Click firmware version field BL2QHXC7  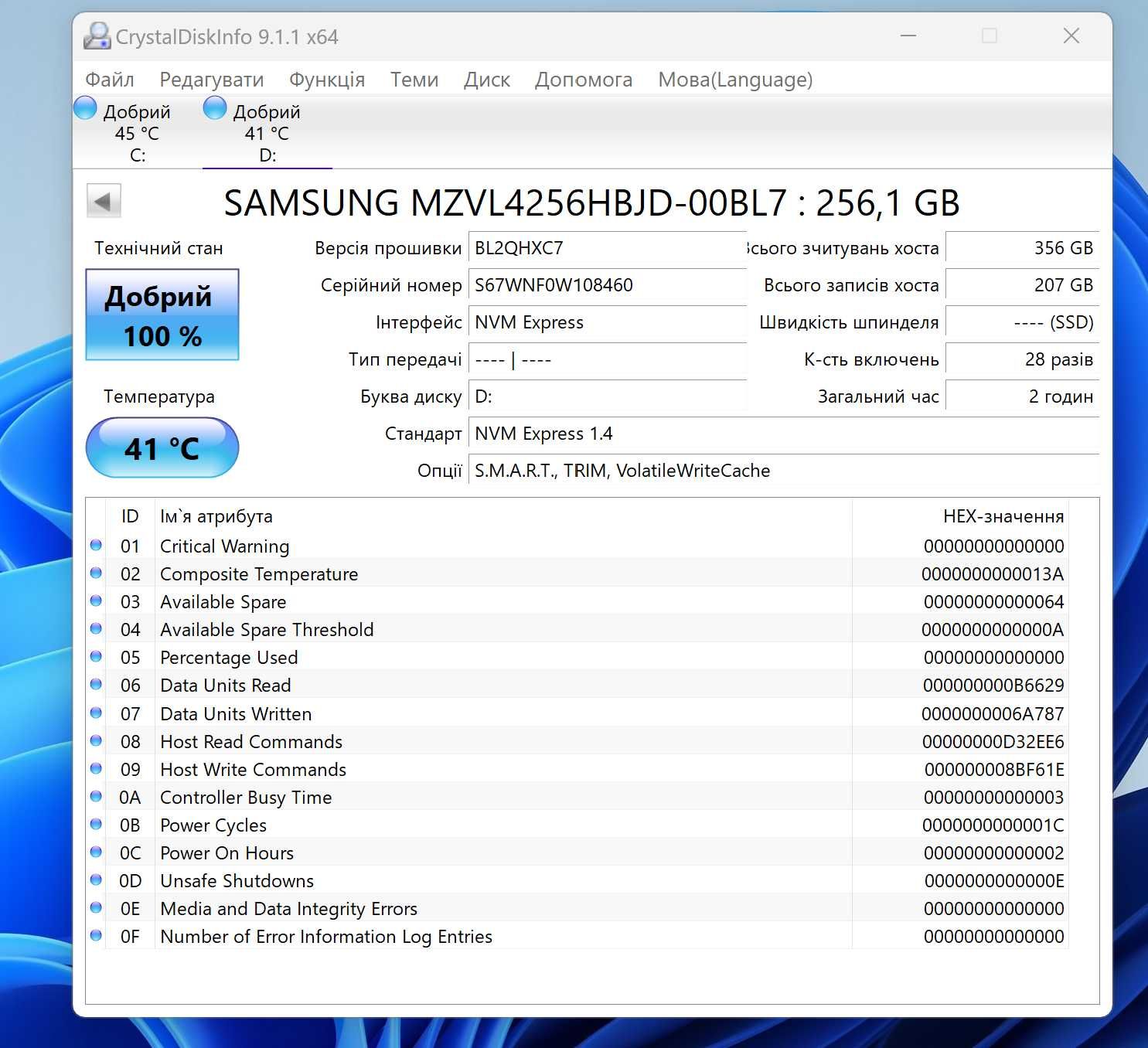click(x=608, y=248)
